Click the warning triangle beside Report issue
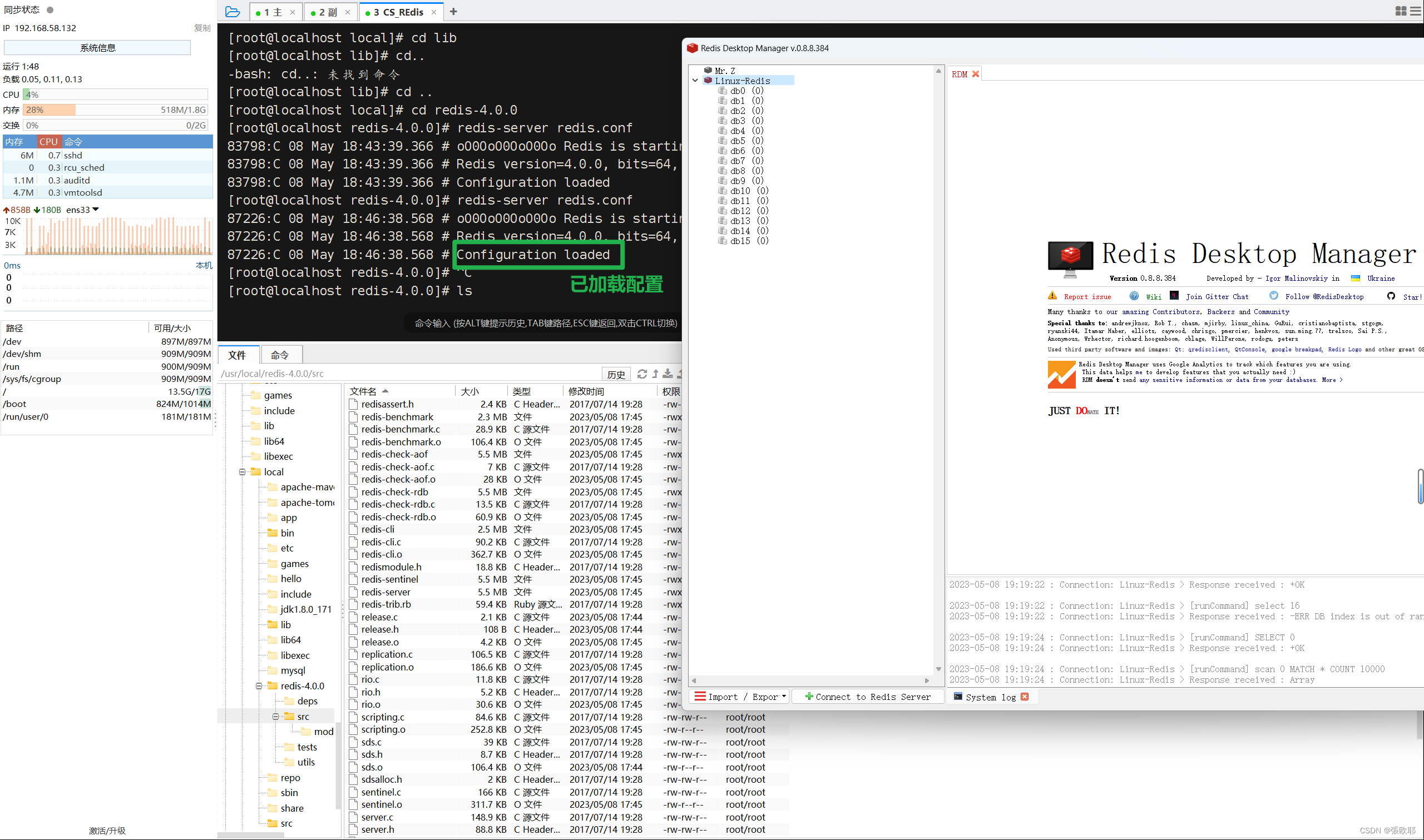1424x840 pixels. point(1052,295)
